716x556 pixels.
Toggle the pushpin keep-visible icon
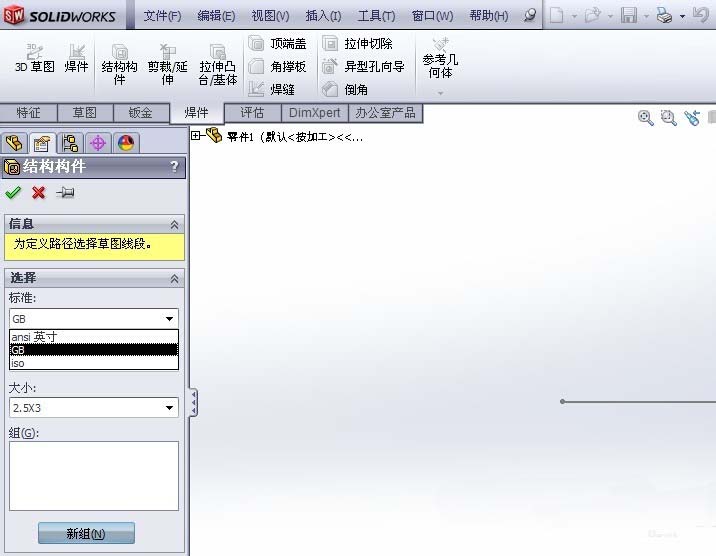(65, 193)
